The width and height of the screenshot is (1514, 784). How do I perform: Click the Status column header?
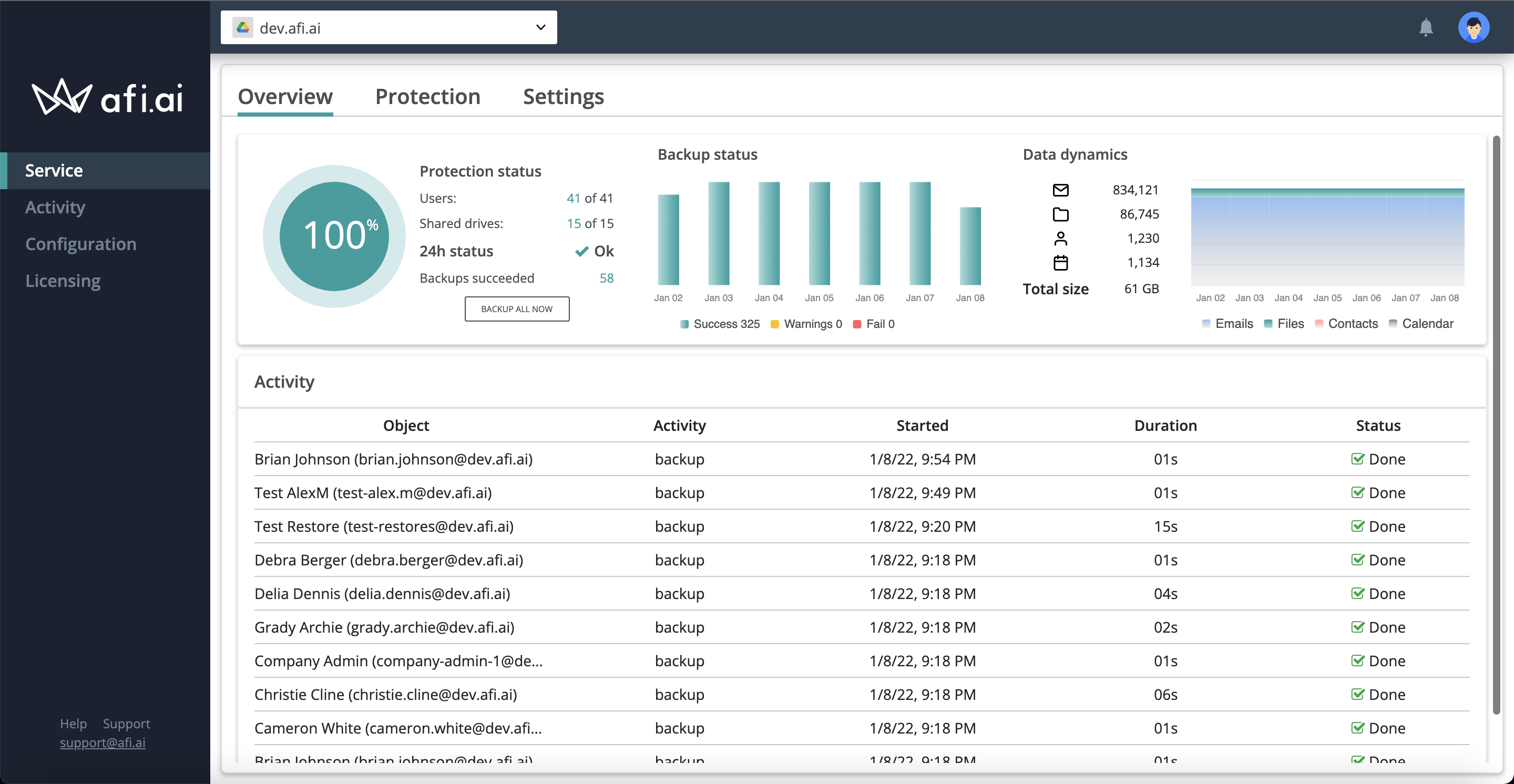[1378, 425]
